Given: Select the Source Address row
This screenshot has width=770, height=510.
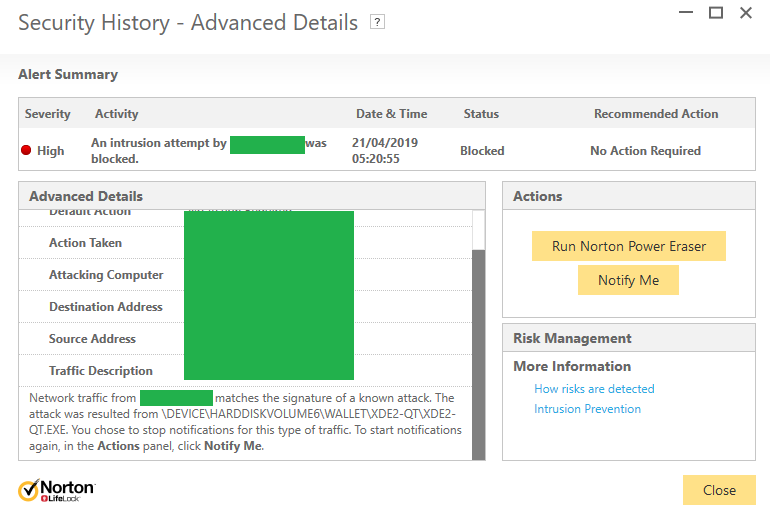Looking at the screenshot, I should pos(246,338).
